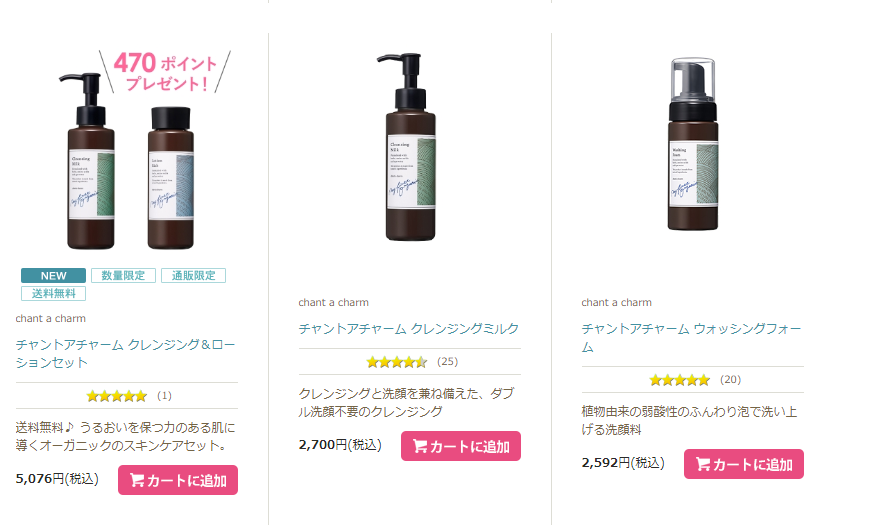
Task: Click the 通販限定 tag
Action: pyautogui.click(x=193, y=276)
